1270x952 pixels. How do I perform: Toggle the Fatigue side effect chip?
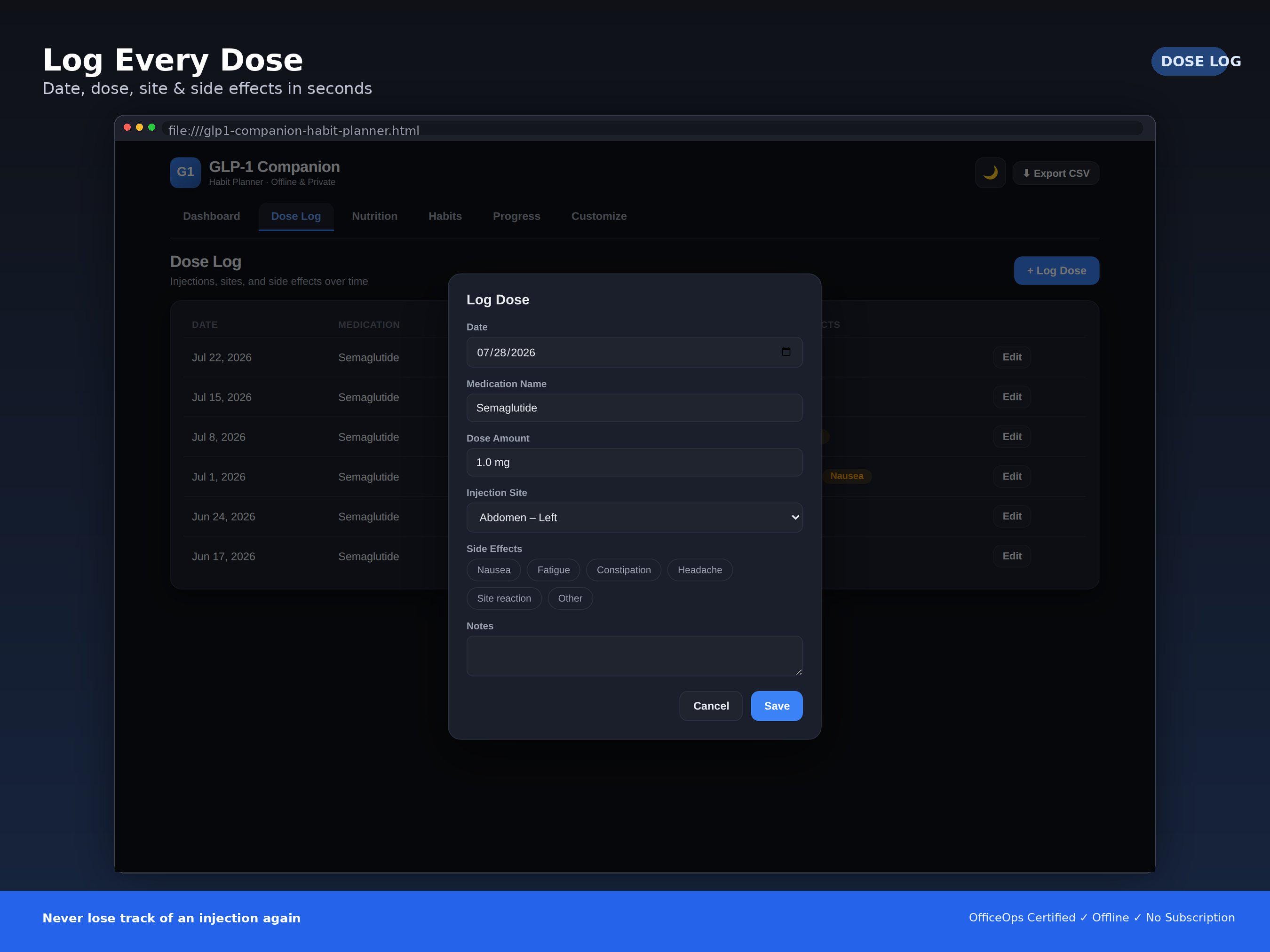(x=554, y=570)
